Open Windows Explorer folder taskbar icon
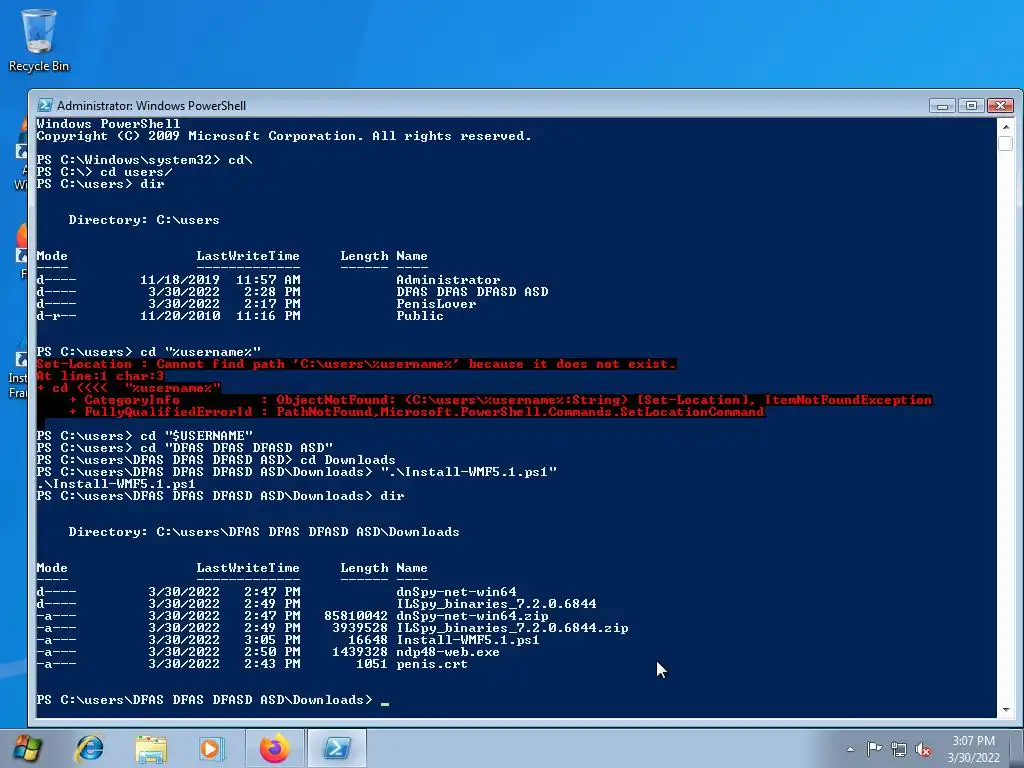 (151, 748)
